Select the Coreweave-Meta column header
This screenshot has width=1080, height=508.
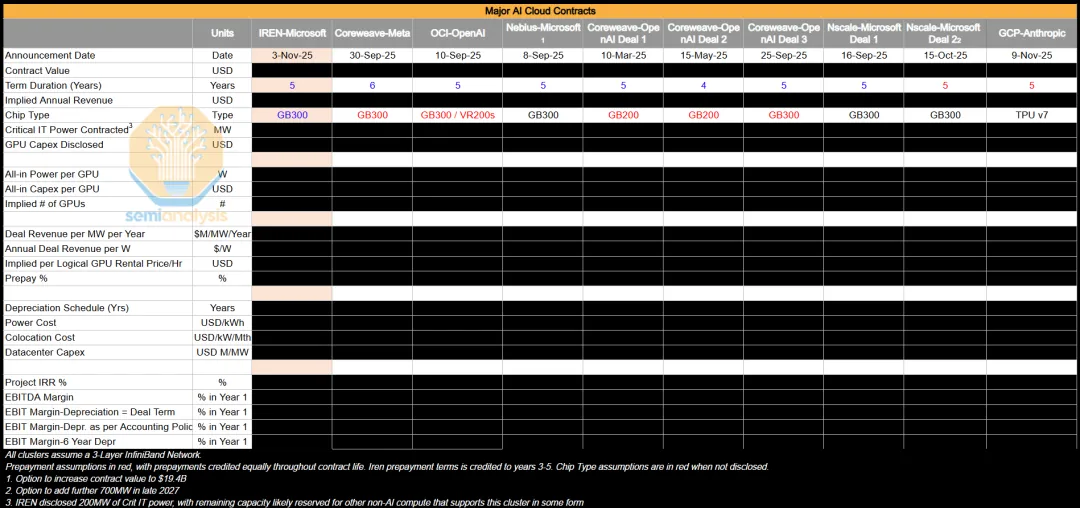tap(373, 32)
